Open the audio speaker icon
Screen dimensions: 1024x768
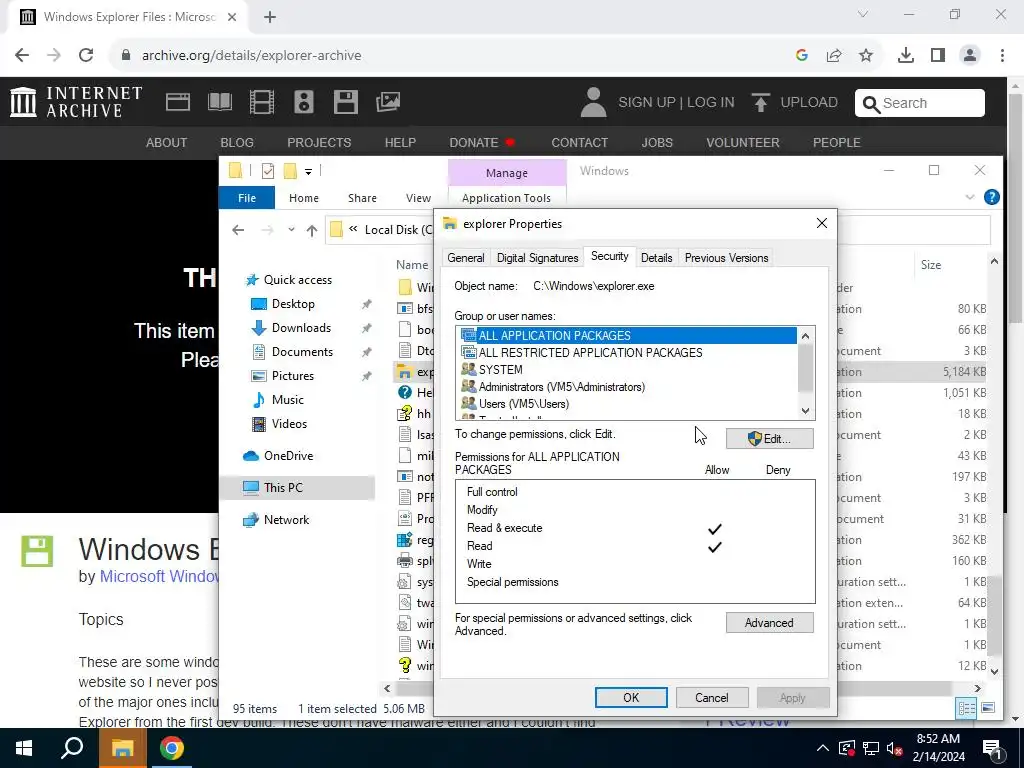304,102
